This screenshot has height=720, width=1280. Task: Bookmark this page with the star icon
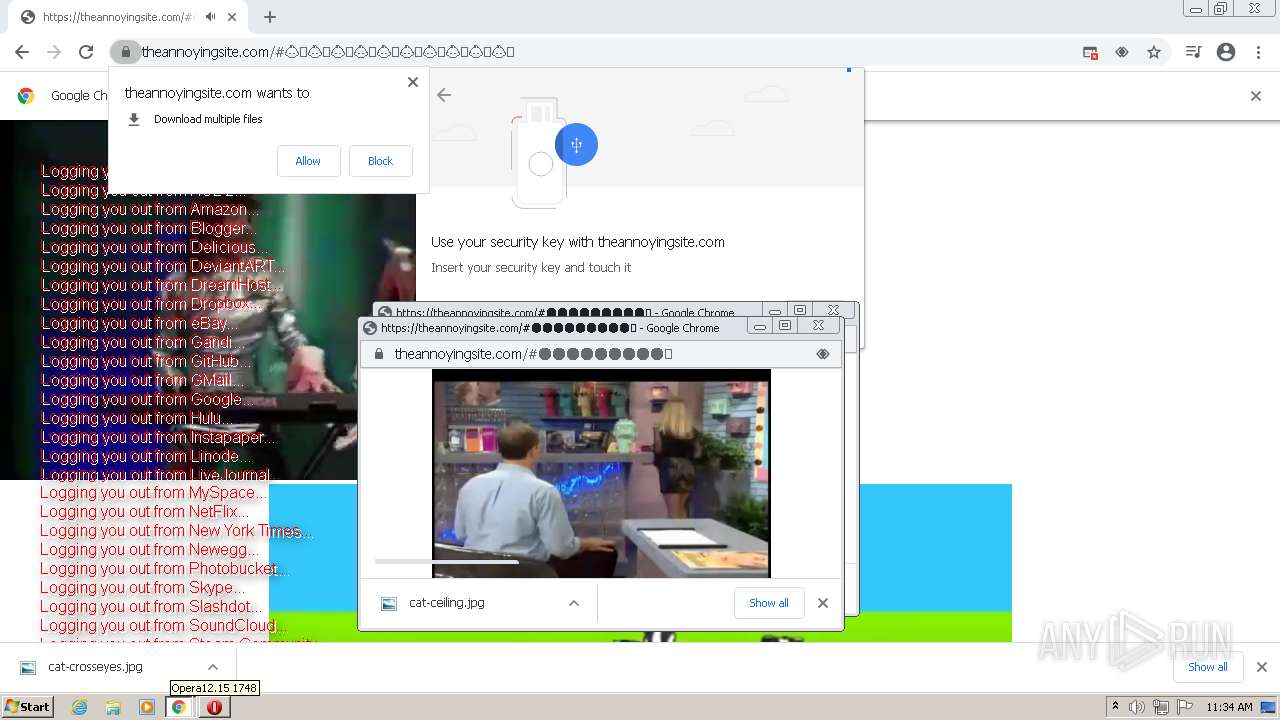(1154, 52)
